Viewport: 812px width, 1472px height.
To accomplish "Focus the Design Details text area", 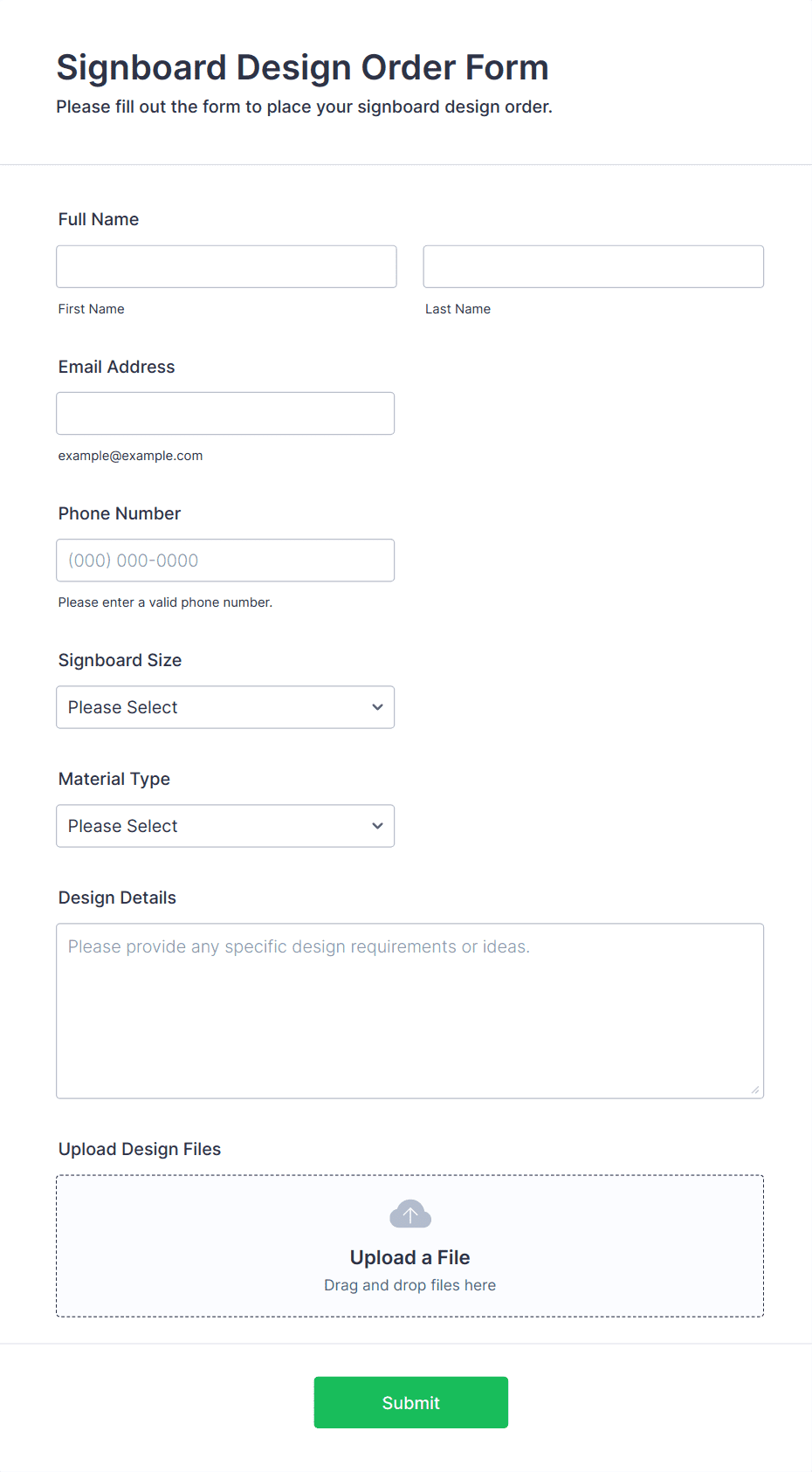I will tap(409, 1010).
